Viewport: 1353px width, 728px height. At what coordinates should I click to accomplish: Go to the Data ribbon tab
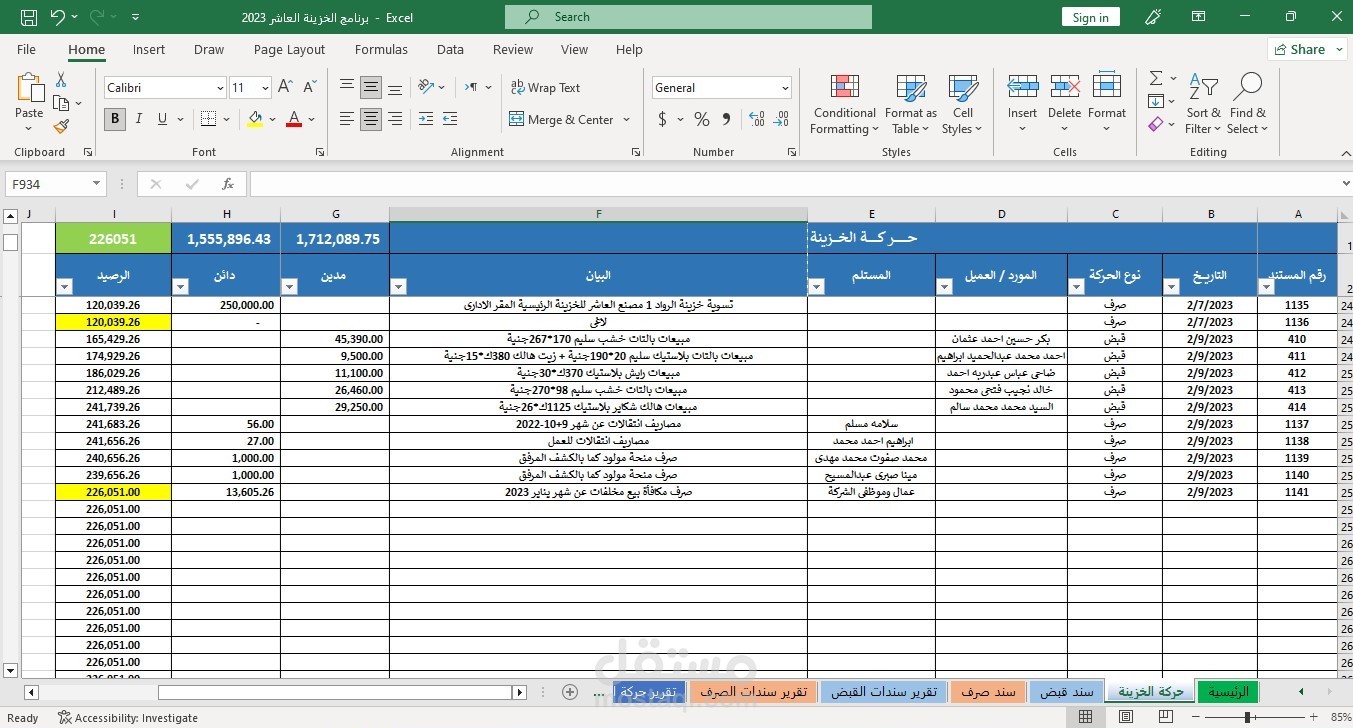[x=450, y=50]
